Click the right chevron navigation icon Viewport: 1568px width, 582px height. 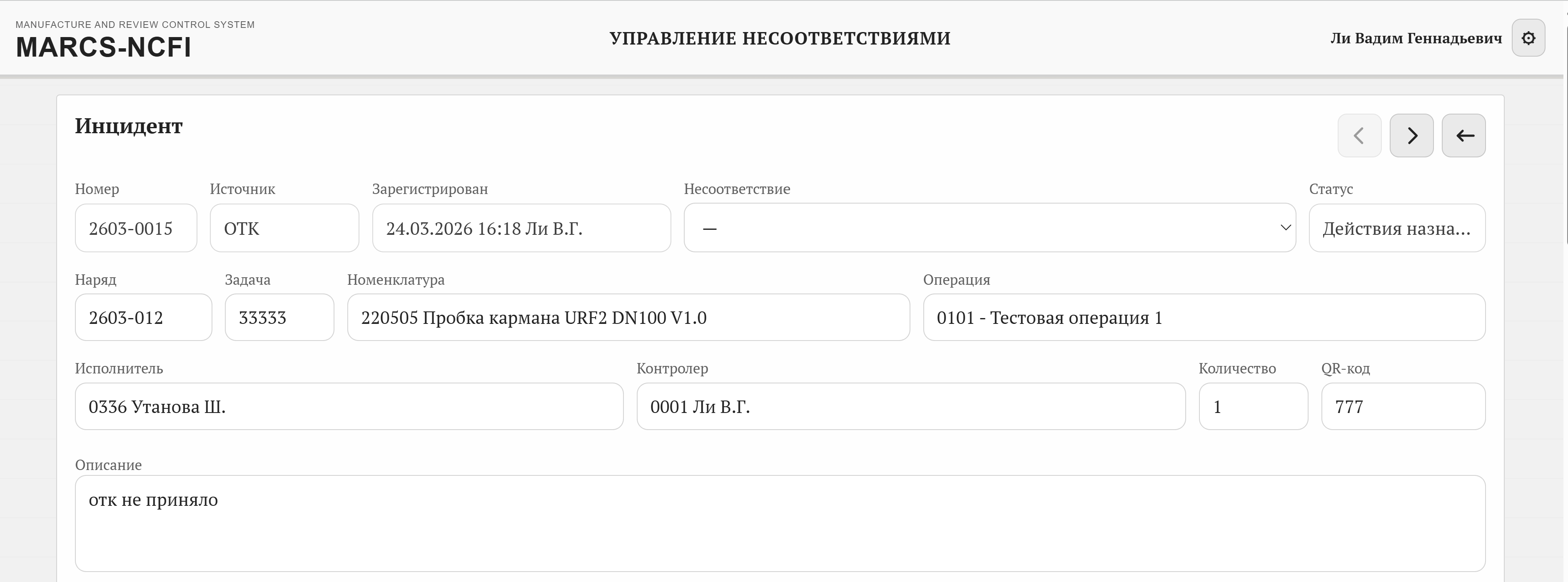[x=1411, y=135]
